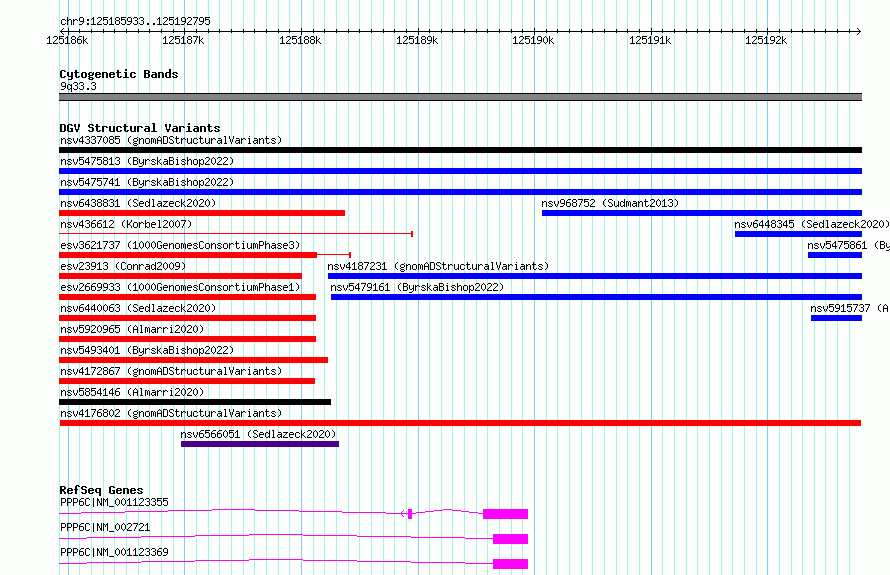This screenshot has width=890, height=575.
Task: Click the 125191k ruler position
Action: 650,40
